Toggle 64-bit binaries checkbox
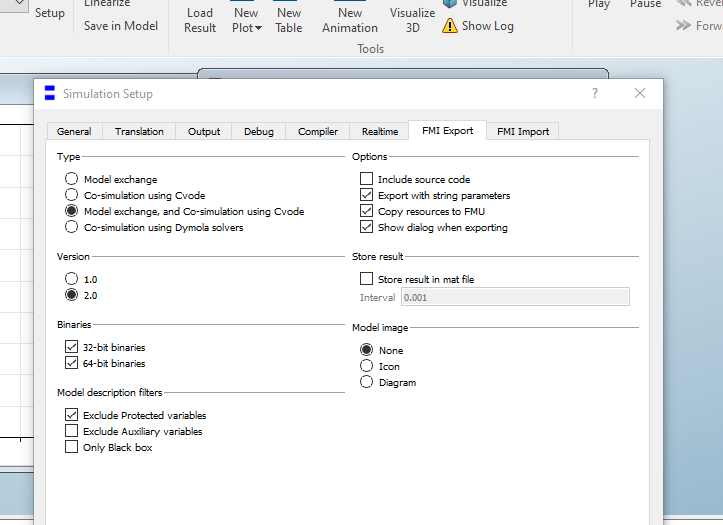The width and height of the screenshot is (723, 525). point(71,363)
